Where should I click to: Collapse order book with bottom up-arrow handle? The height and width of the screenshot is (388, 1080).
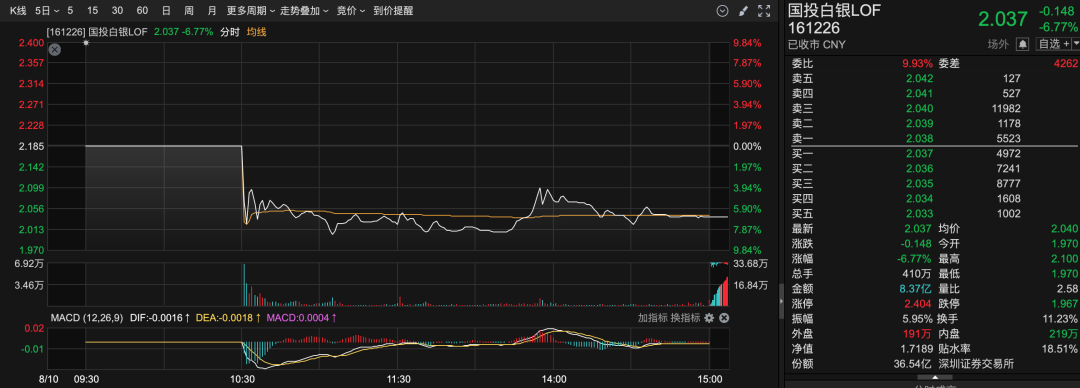point(935,377)
